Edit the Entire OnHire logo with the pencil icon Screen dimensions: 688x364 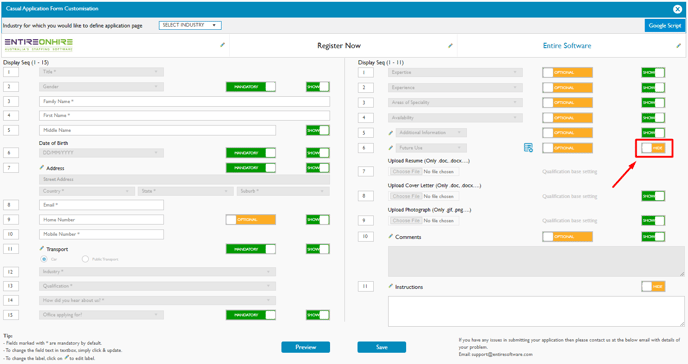click(222, 45)
